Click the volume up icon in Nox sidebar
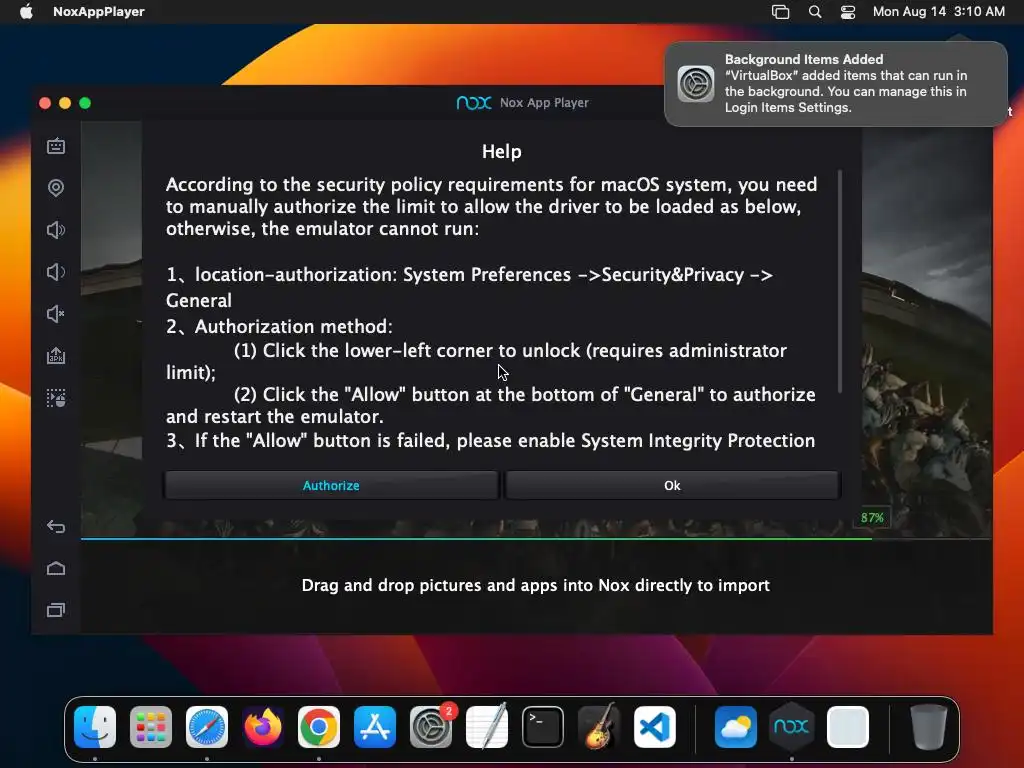 tap(56, 230)
